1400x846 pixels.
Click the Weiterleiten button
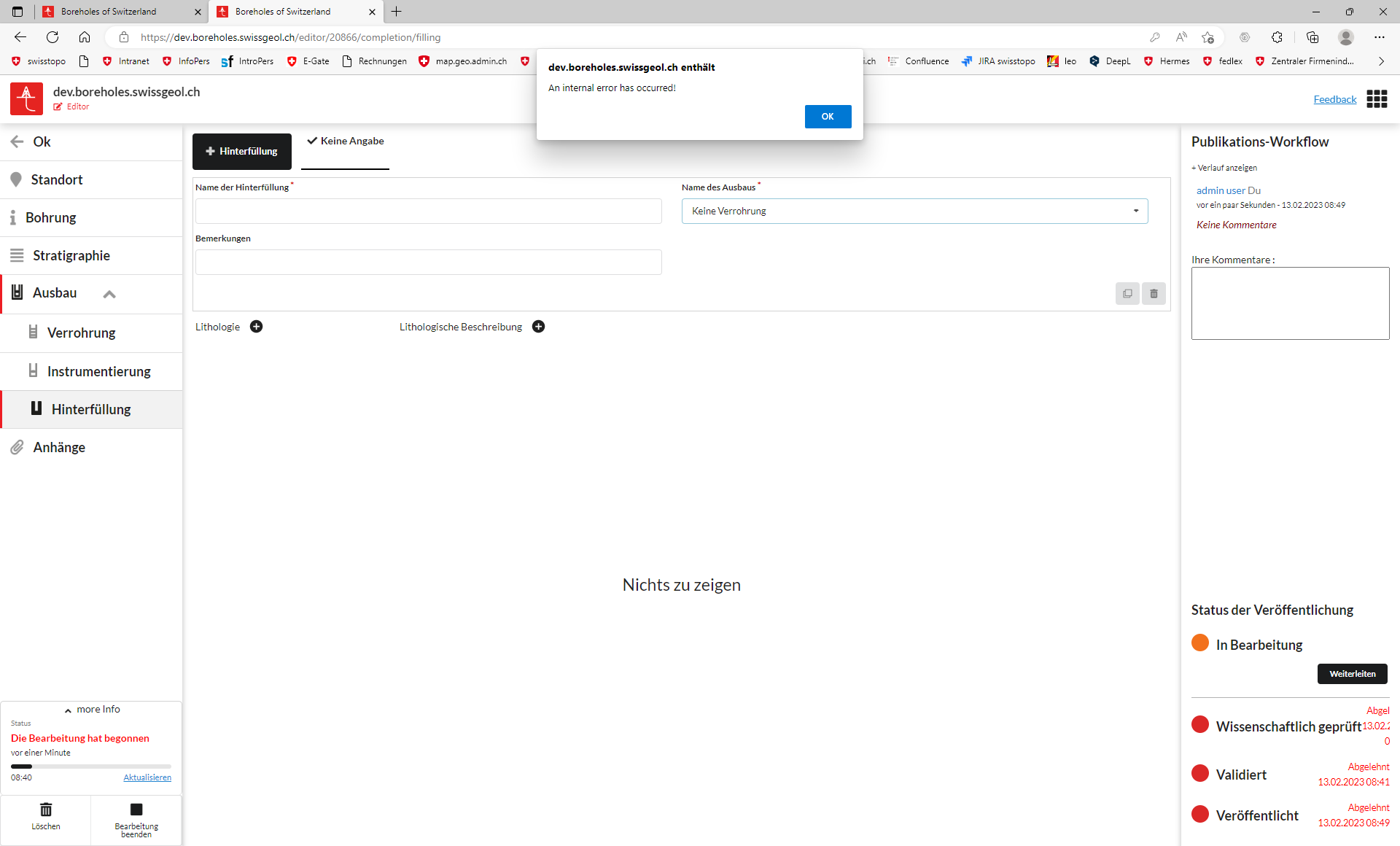point(1353,674)
